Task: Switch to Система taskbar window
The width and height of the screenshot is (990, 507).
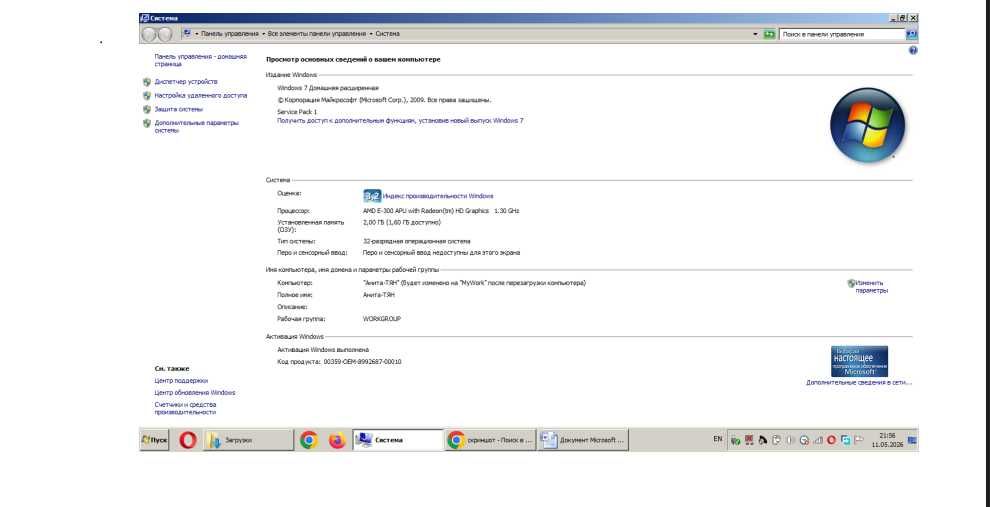Action: pos(398,440)
